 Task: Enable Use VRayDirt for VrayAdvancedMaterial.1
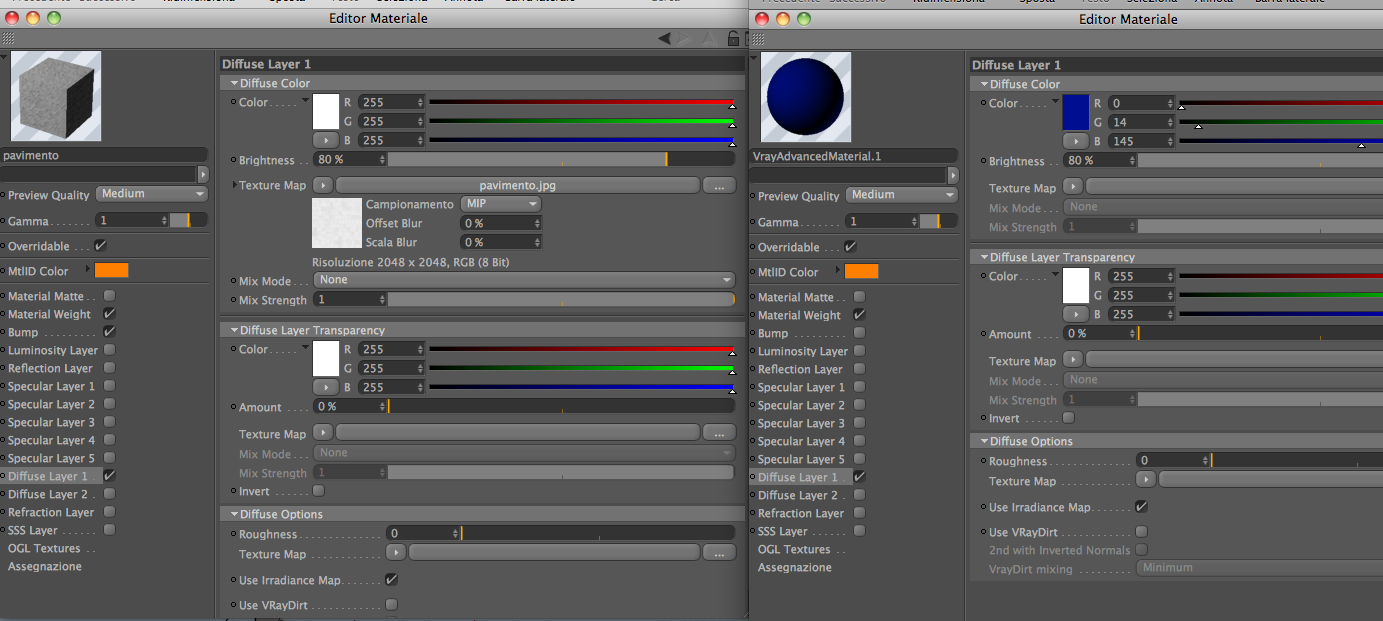(1141, 532)
